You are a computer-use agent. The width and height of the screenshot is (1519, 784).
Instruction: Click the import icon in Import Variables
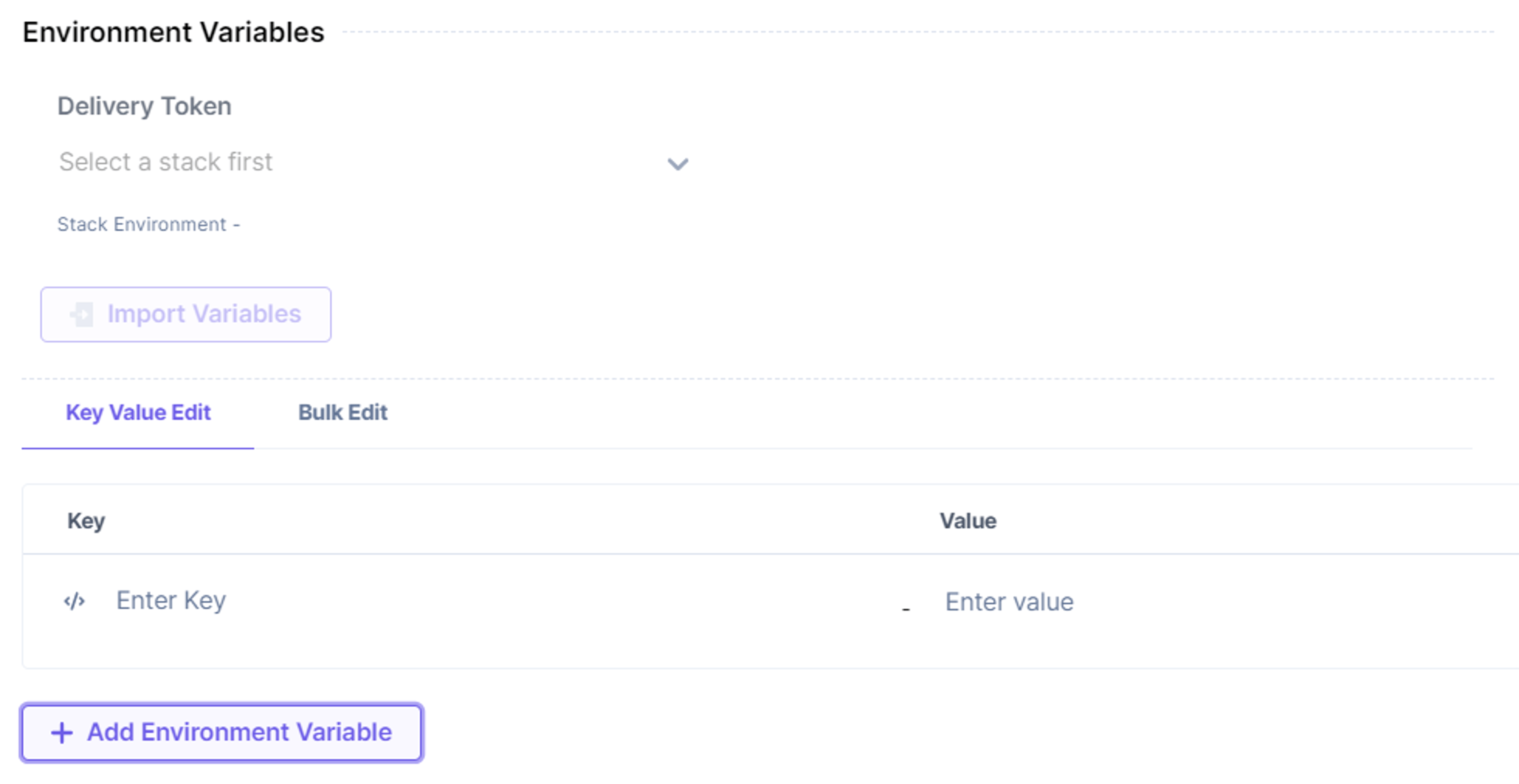(x=82, y=314)
